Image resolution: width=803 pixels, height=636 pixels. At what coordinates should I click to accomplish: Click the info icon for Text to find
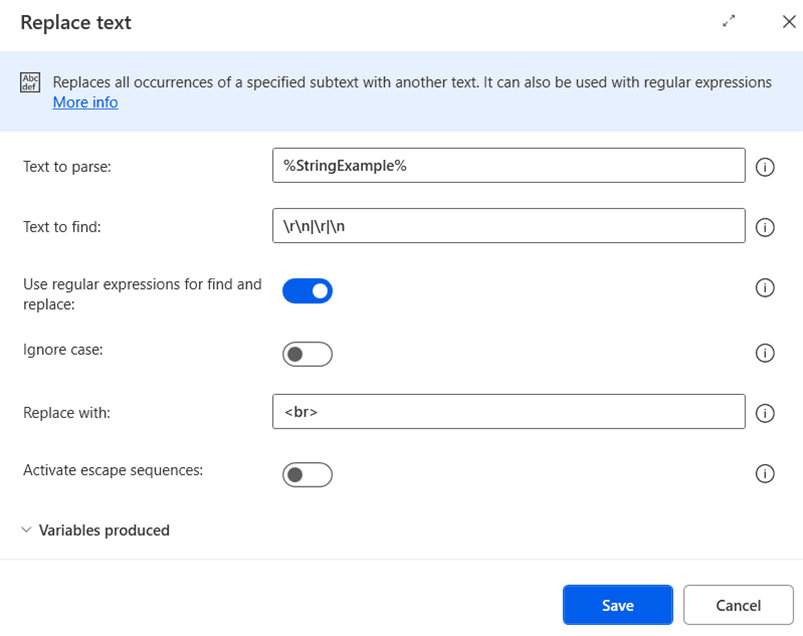tap(765, 227)
